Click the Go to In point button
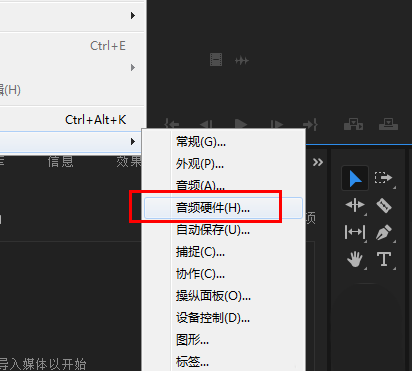Image resolution: width=412 pixels, height=371 pixels. (172, 125)
